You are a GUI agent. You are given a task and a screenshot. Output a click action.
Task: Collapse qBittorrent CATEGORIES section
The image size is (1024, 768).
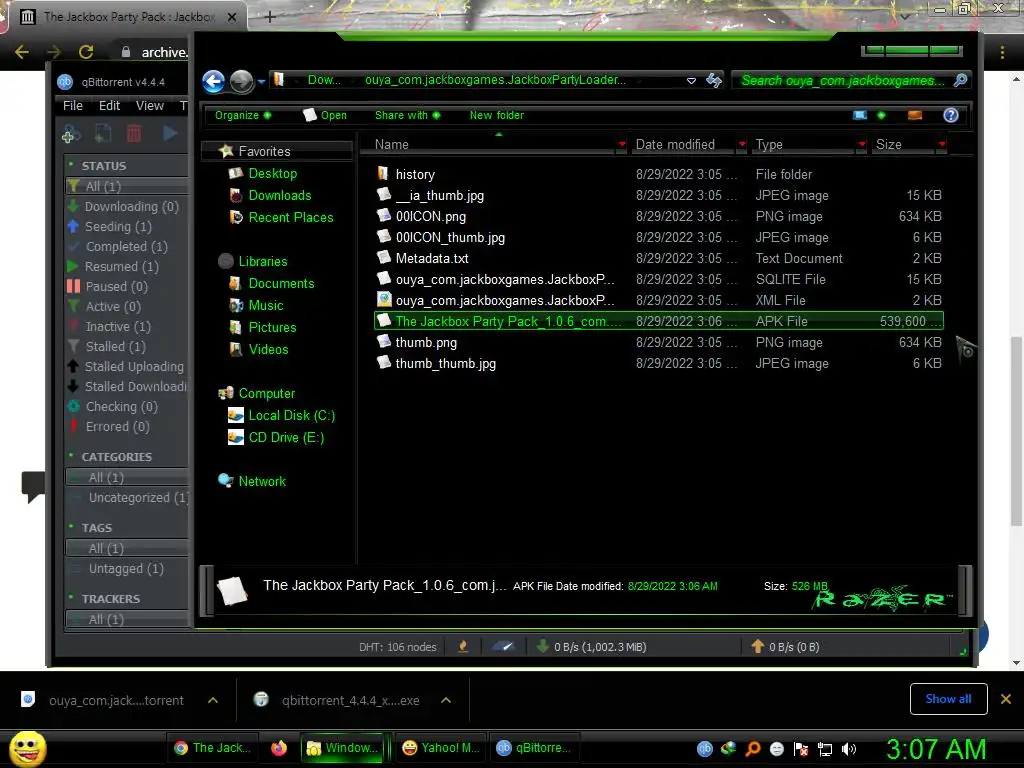tap(71, 456)
